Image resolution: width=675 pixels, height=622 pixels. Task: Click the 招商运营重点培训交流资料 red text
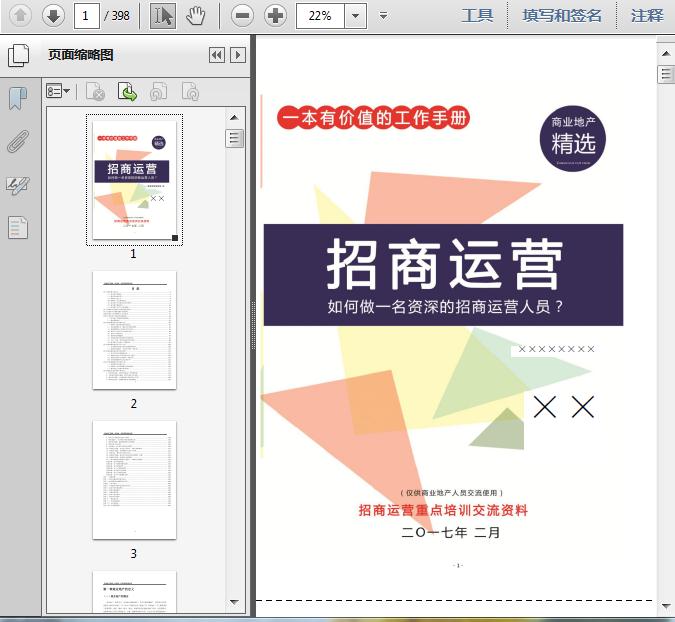tap(443, 510)
